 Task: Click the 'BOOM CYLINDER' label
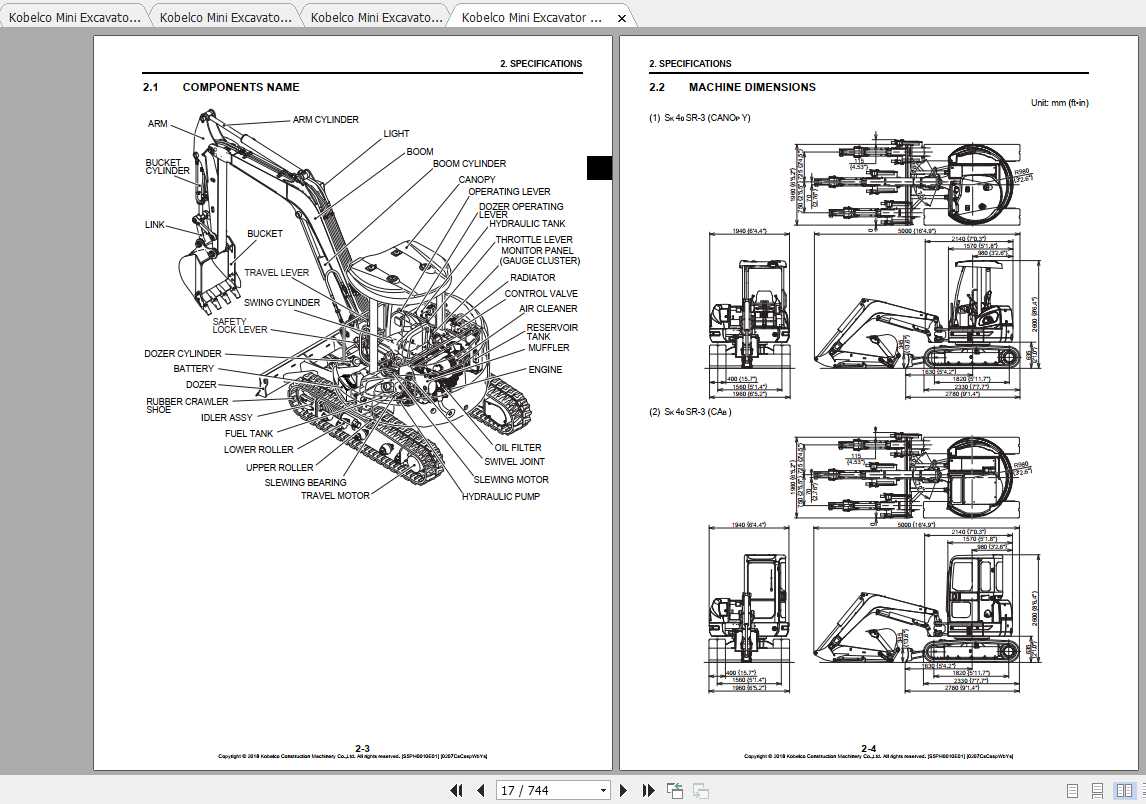tap(469, 164)
